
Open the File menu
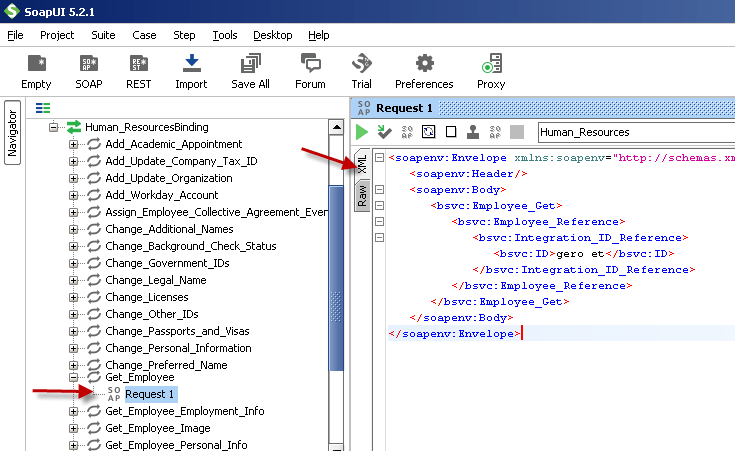pos(15,35)
